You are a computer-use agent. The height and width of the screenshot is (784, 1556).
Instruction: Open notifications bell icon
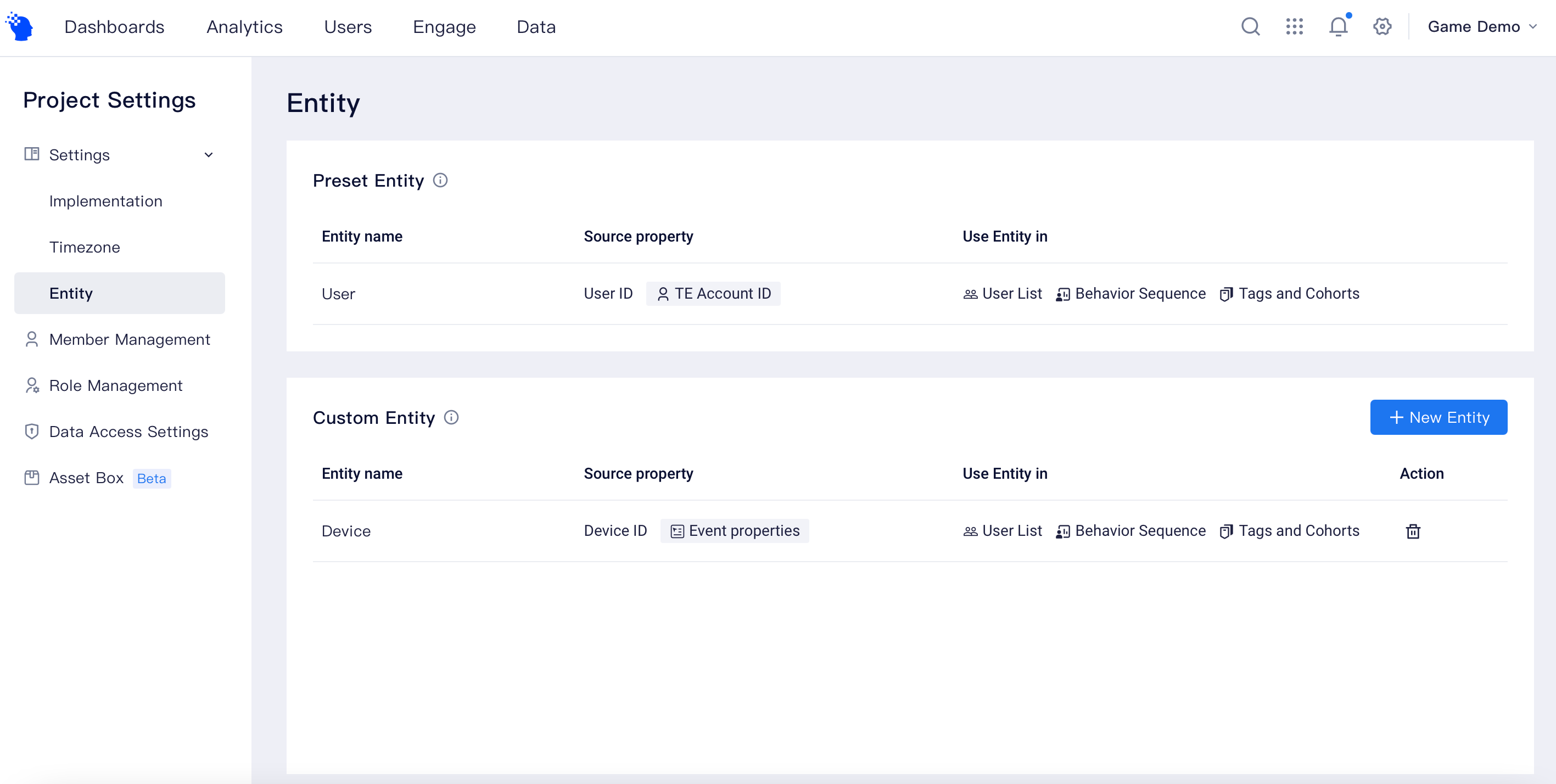pos(1339,26)
